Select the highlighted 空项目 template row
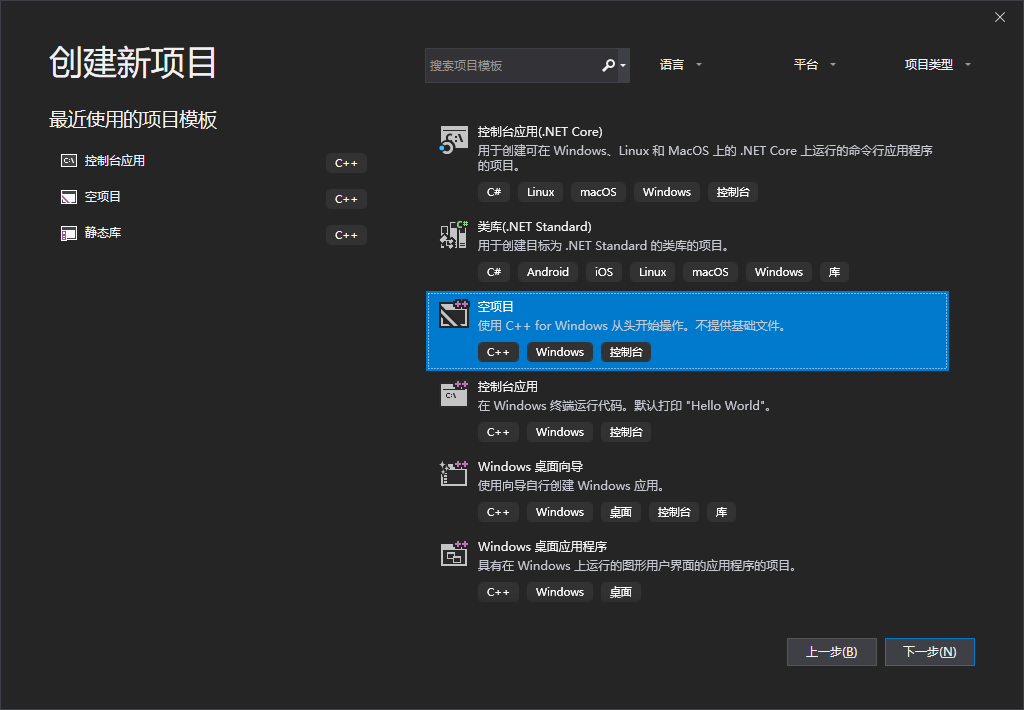Screen dimensions: 1024x710 click(x=687, y=330)
